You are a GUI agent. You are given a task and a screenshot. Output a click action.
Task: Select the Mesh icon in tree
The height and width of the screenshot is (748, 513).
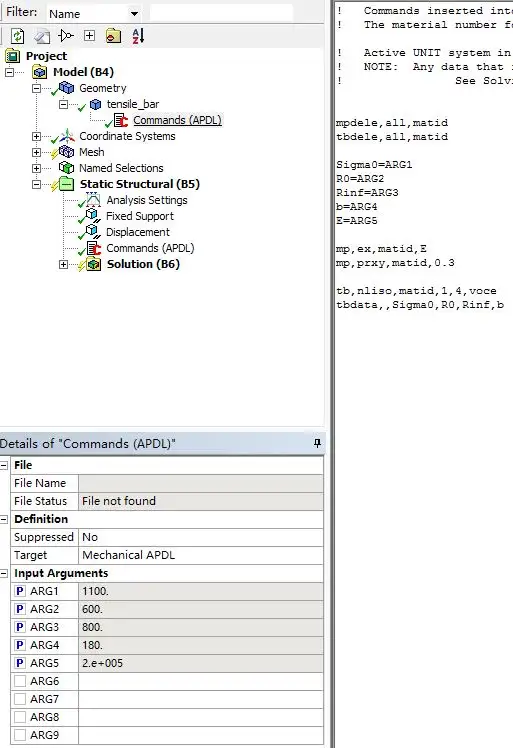click(66, 152)
